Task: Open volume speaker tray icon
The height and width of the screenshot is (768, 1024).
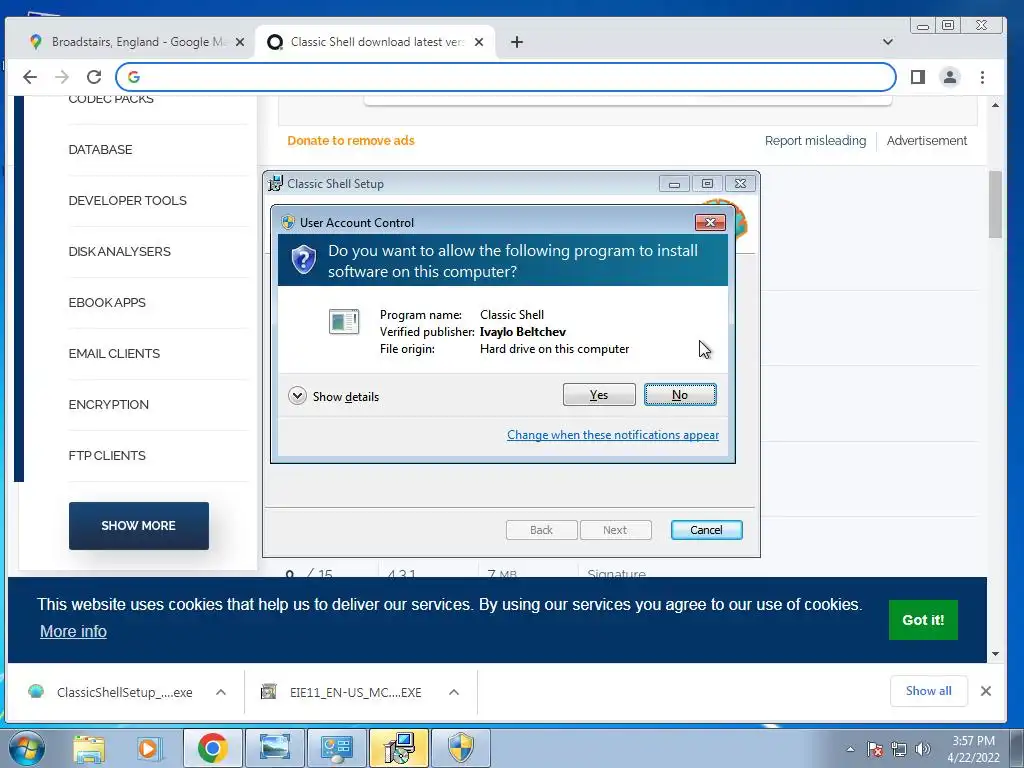Action: coord(923,749)
